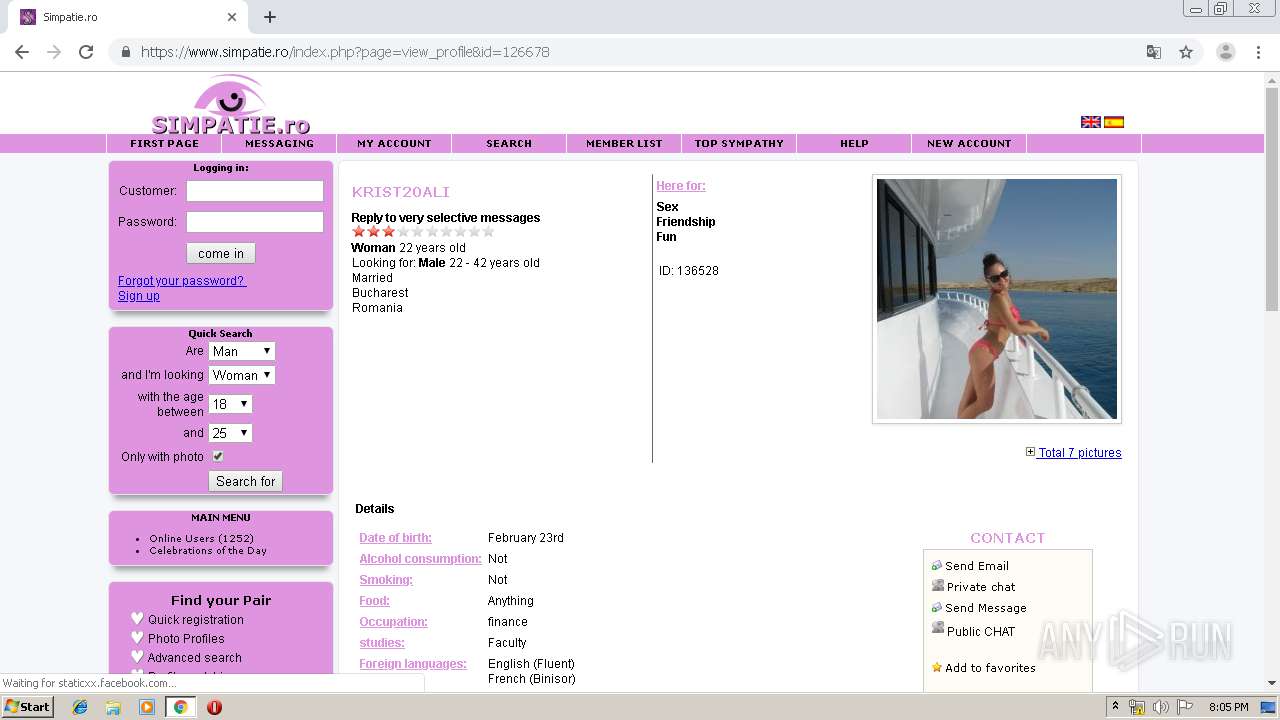
Task: Click the profile photo thumbnail
Action: coord(997,299)
